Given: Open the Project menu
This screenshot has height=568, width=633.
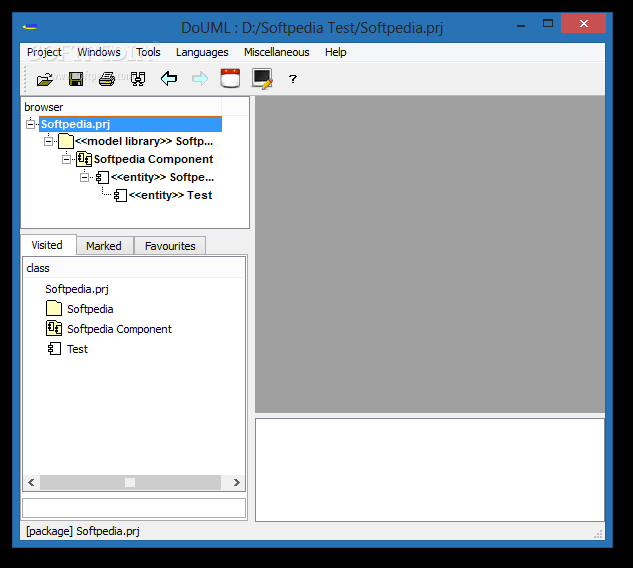Looking at the screenshot, I should (44, 52).
